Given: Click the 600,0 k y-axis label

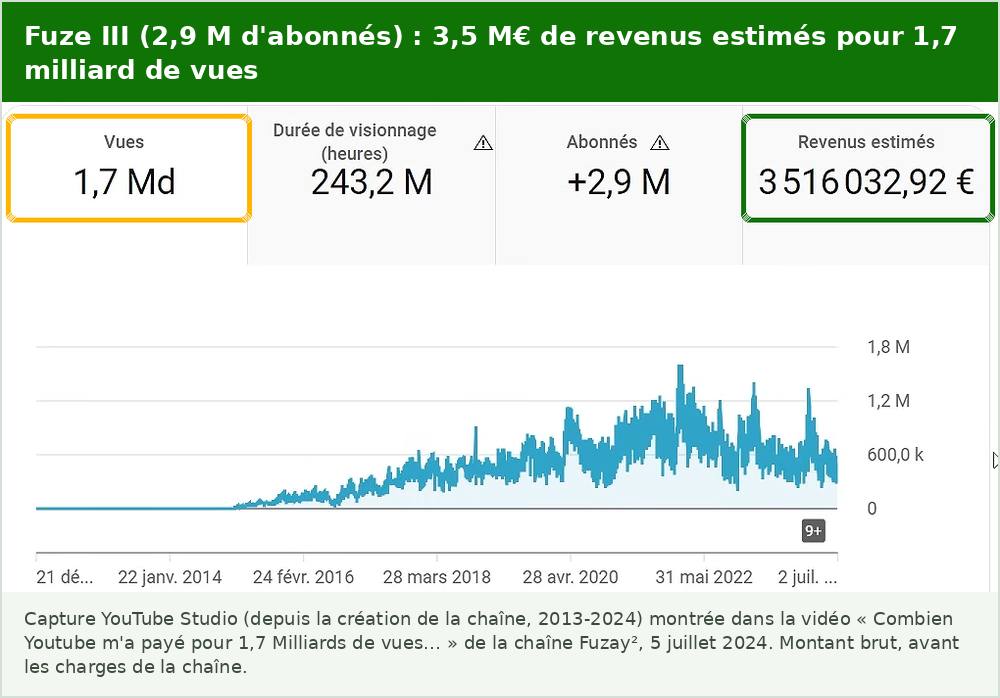Looking at the screenshot, I should [895, 454].
